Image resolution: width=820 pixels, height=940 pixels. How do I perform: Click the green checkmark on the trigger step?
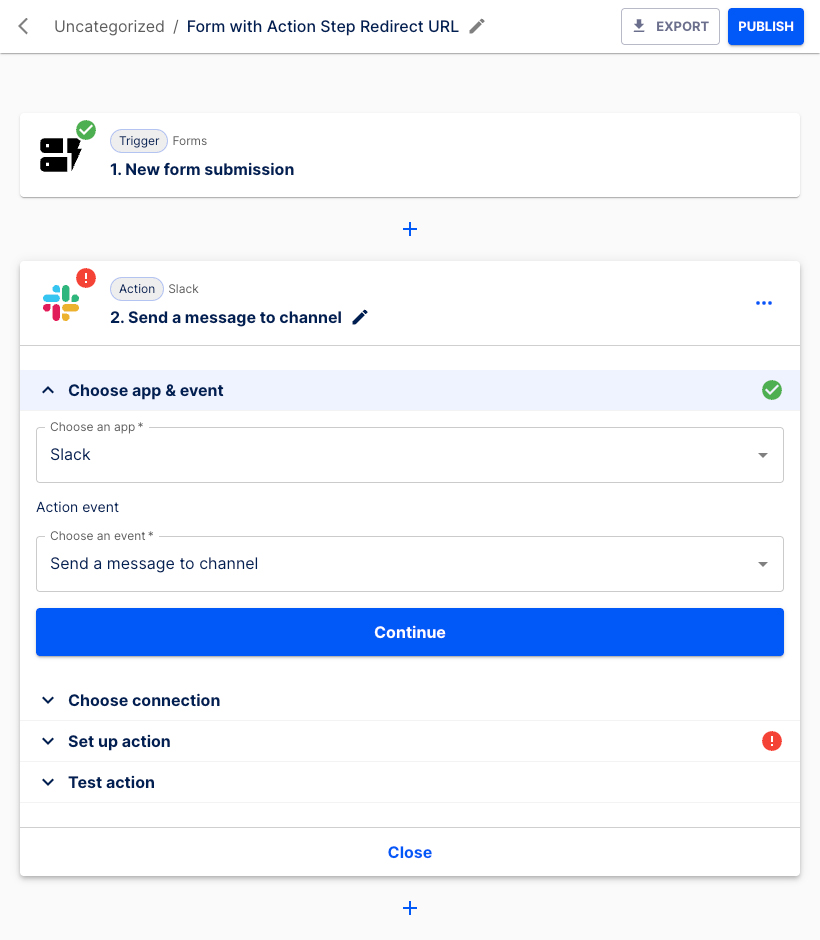(x=86, y=130)
